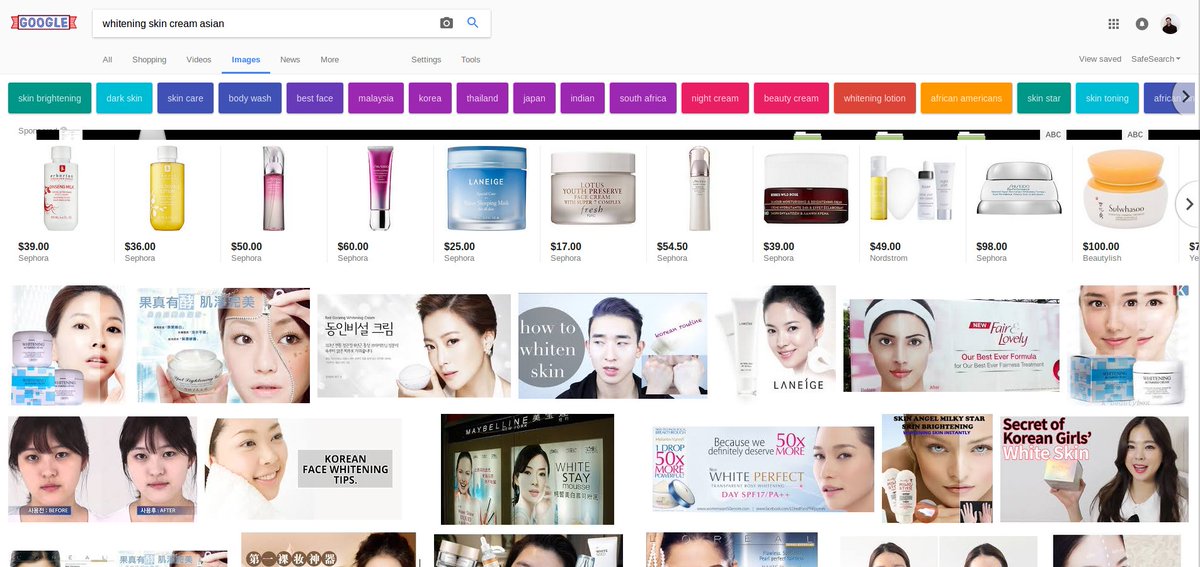Filter by the 'japan' chip
The width and height of the screenshot is (1200, 567).
point(534,98)
